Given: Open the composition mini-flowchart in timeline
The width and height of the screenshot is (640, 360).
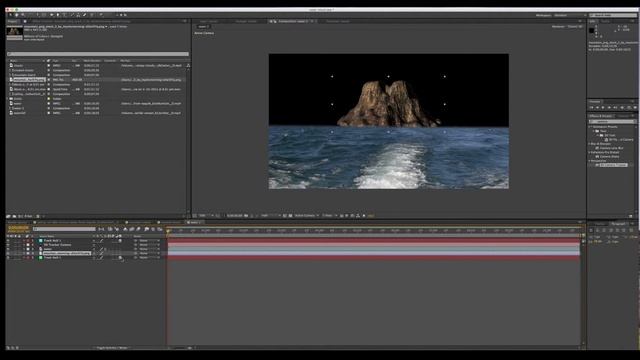Looking at the screenshot, I should 100,229.
